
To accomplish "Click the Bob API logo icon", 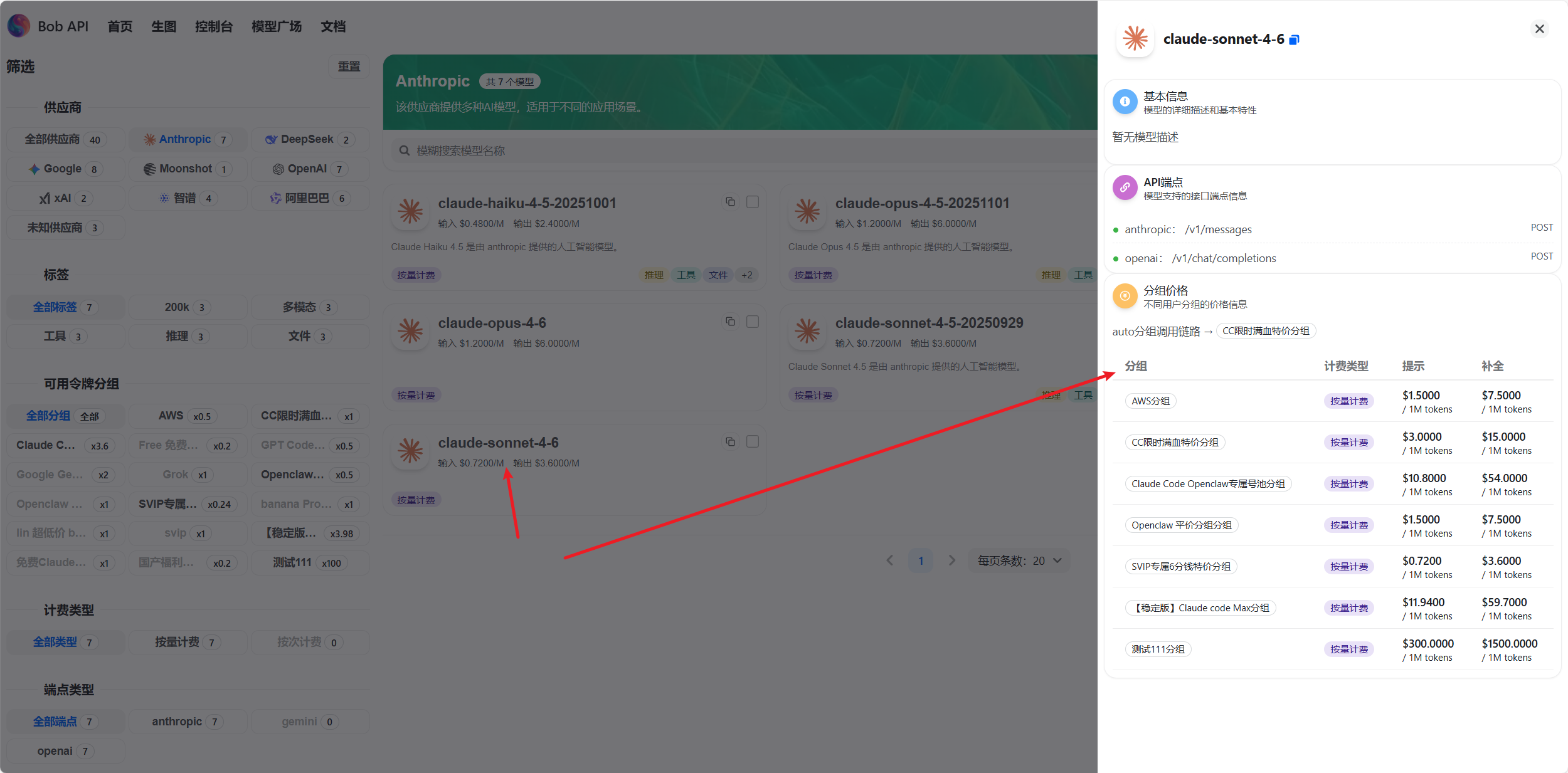I will [x=19, y=26].
